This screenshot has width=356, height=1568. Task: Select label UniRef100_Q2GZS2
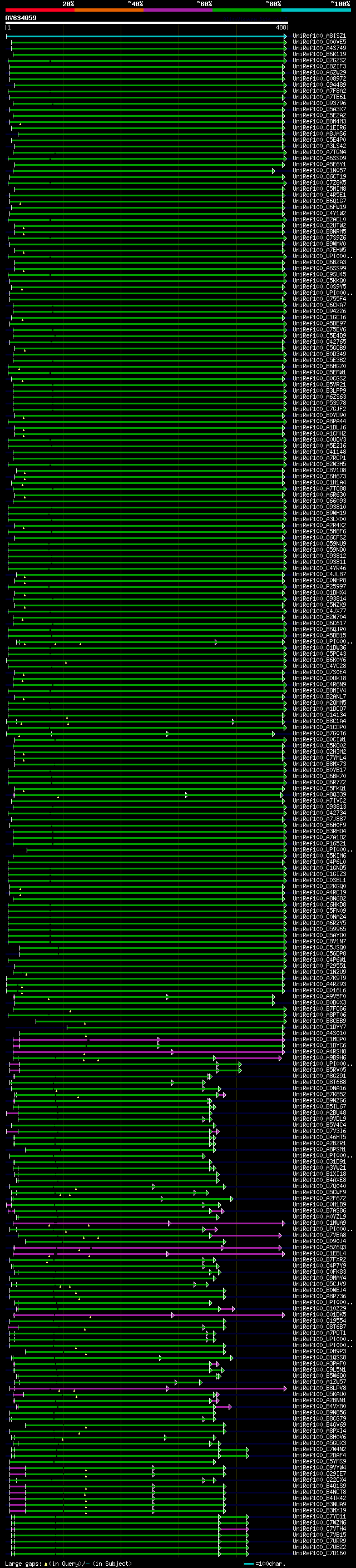pos(319,60)
